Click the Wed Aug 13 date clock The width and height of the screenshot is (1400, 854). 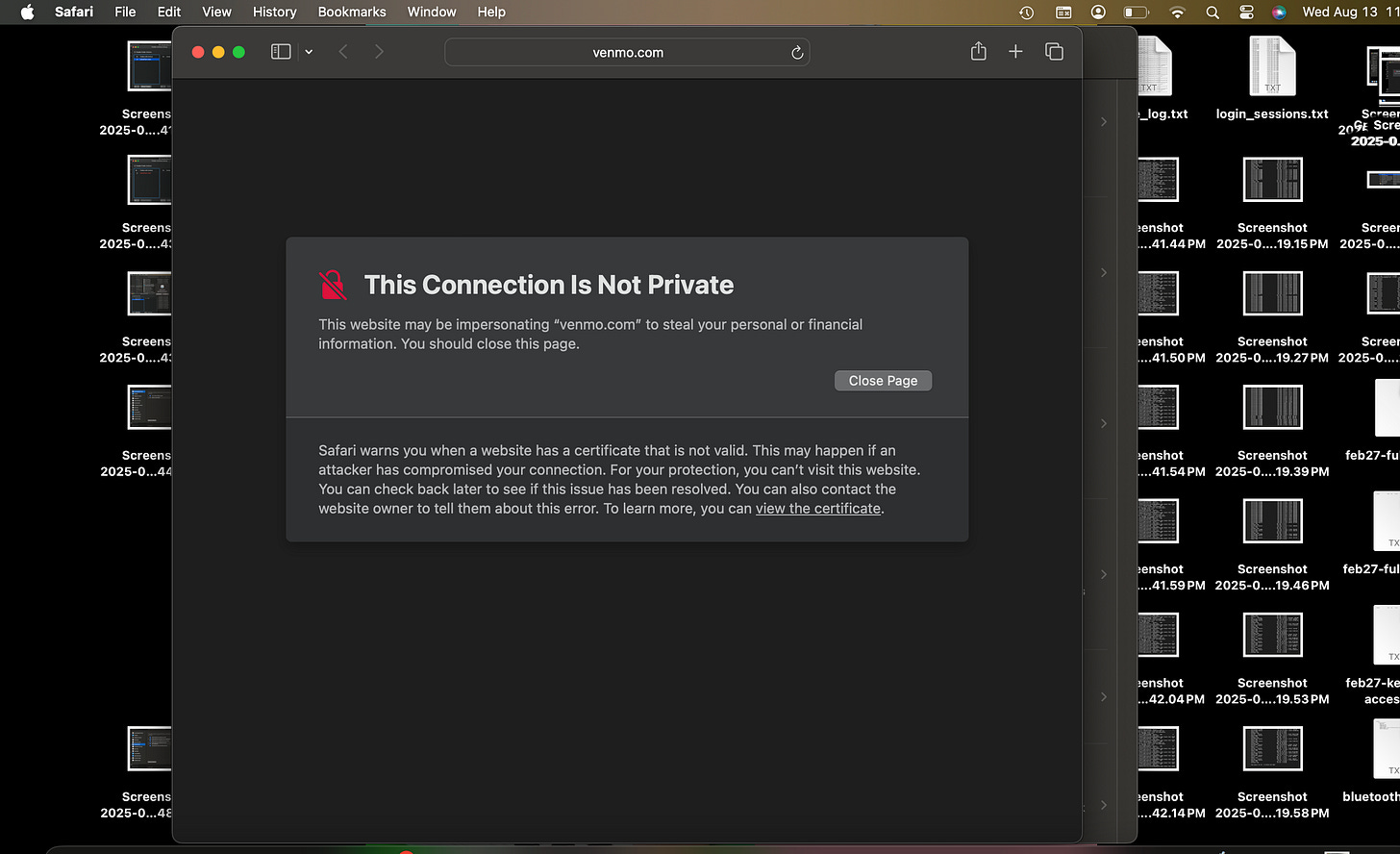pos(1350,13)
